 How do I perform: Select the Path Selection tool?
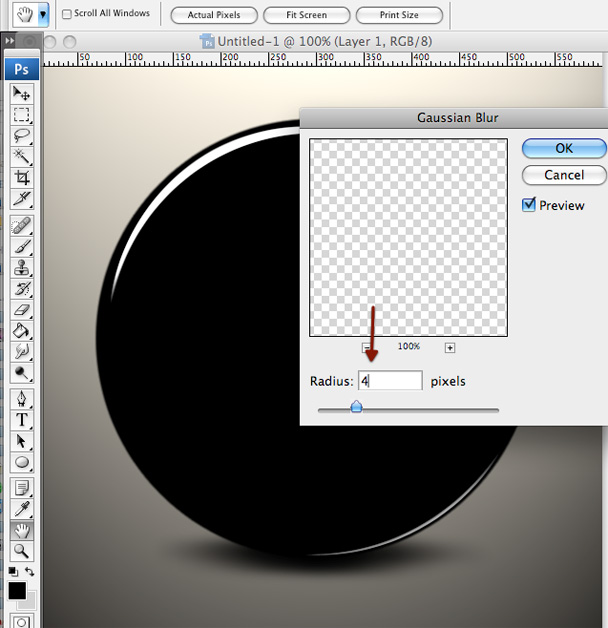(x=21, y=441)
